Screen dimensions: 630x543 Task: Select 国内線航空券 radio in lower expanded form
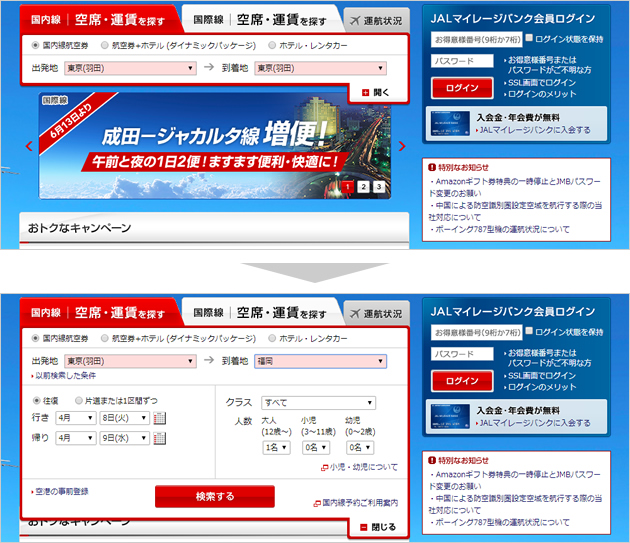[x=35, y=338]
